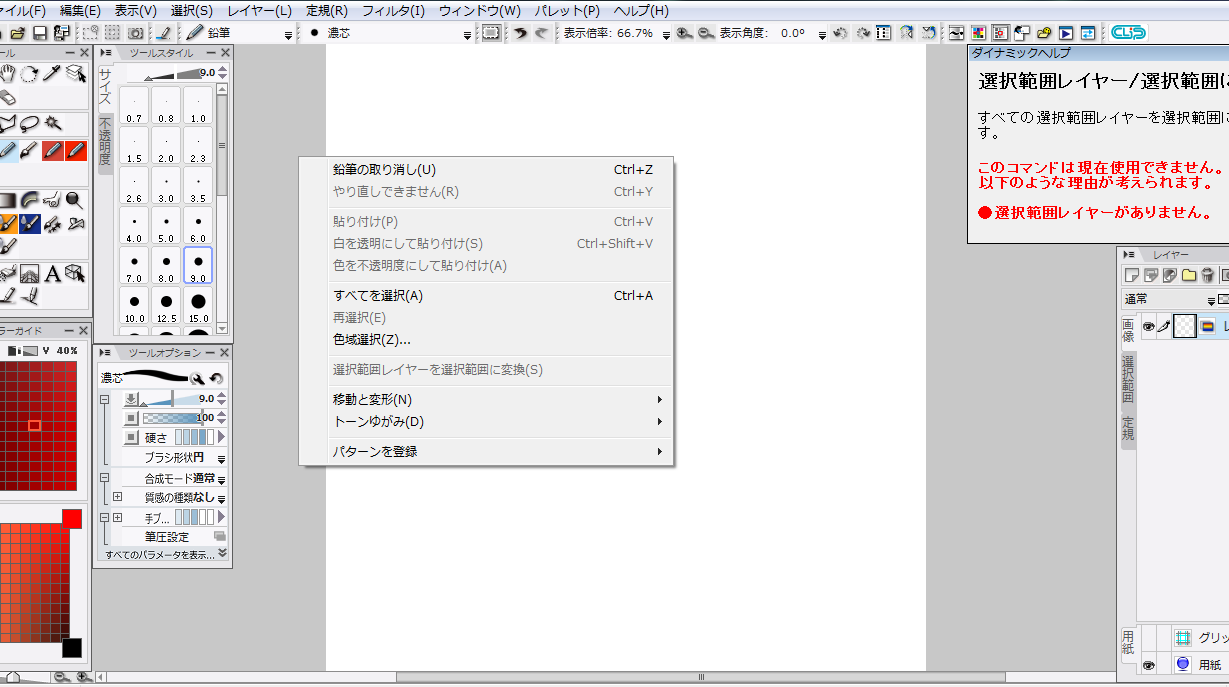The width and height of the screenshot is (1229, 687).
Task: Click the camera capture icon in toolbar
Action: click(x=136, y=33)
